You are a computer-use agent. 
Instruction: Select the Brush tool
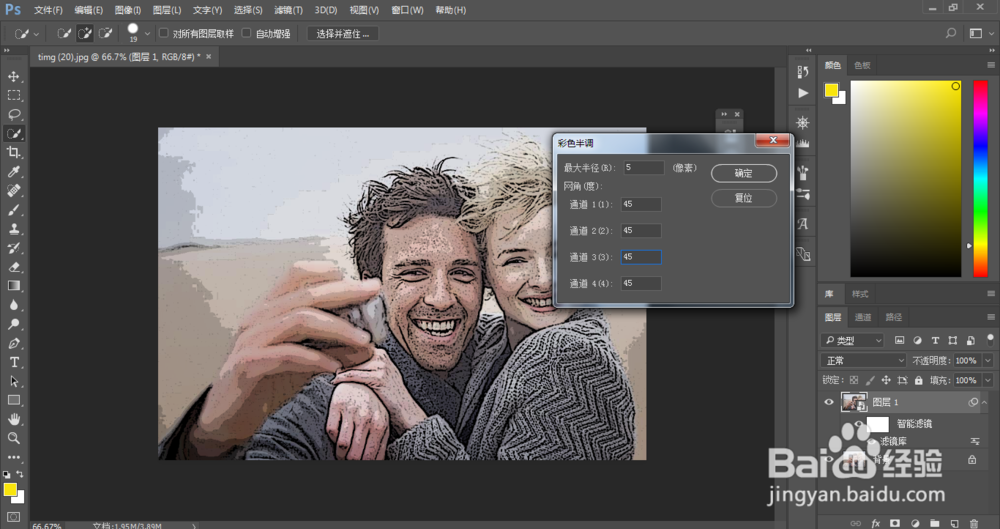click(x=13, y=210)
